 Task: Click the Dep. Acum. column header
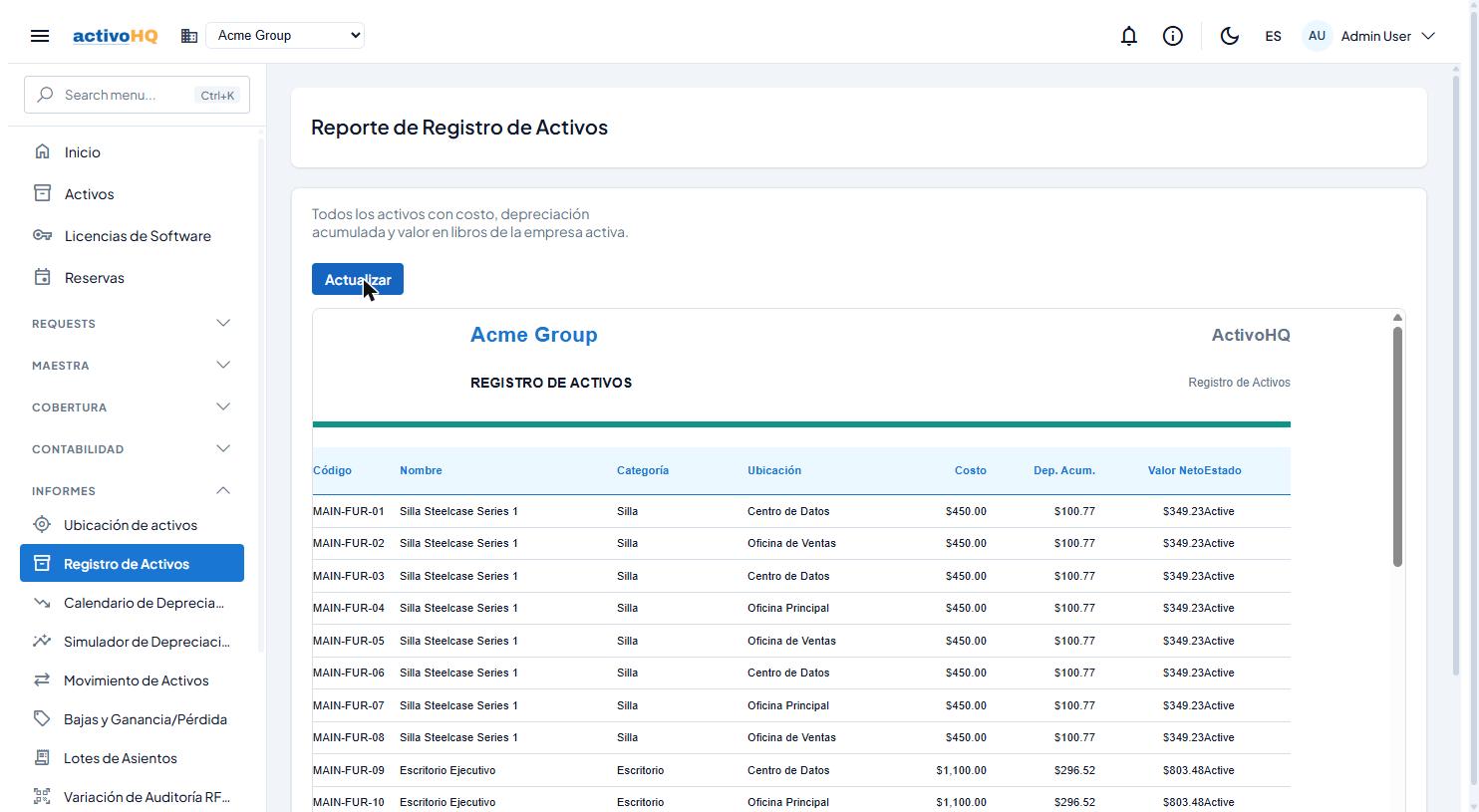point(1064,470)
